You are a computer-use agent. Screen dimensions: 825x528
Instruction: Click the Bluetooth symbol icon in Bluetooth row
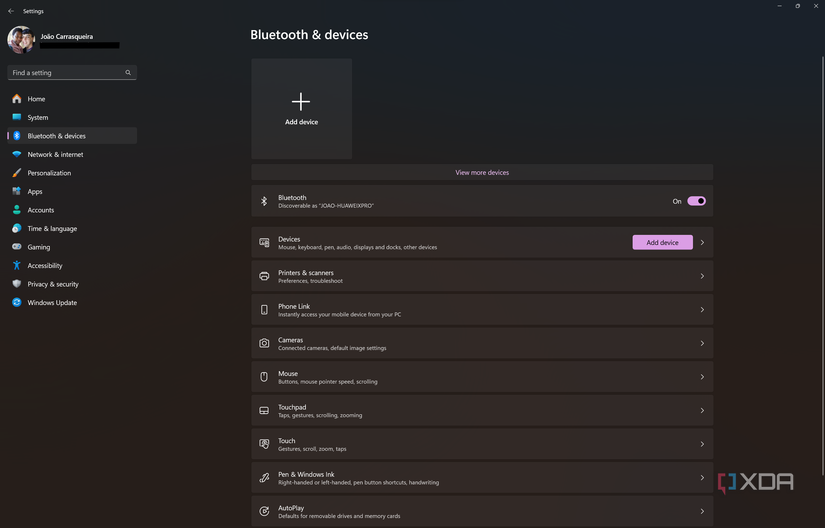click(x=264, y=201)
